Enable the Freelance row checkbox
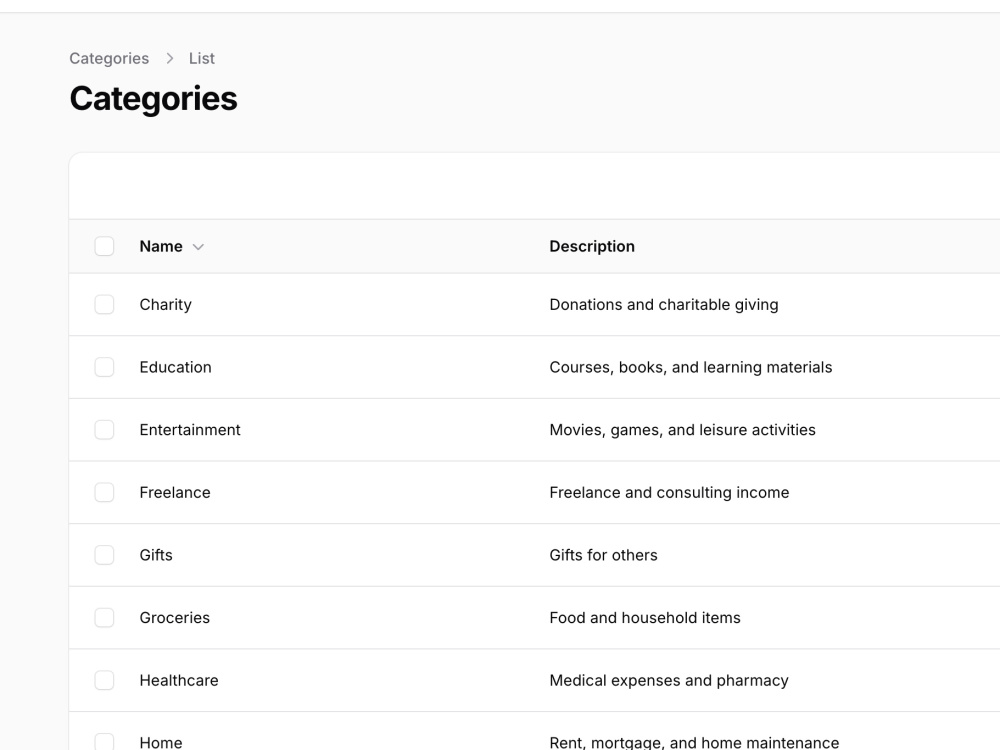 (105, 492)
